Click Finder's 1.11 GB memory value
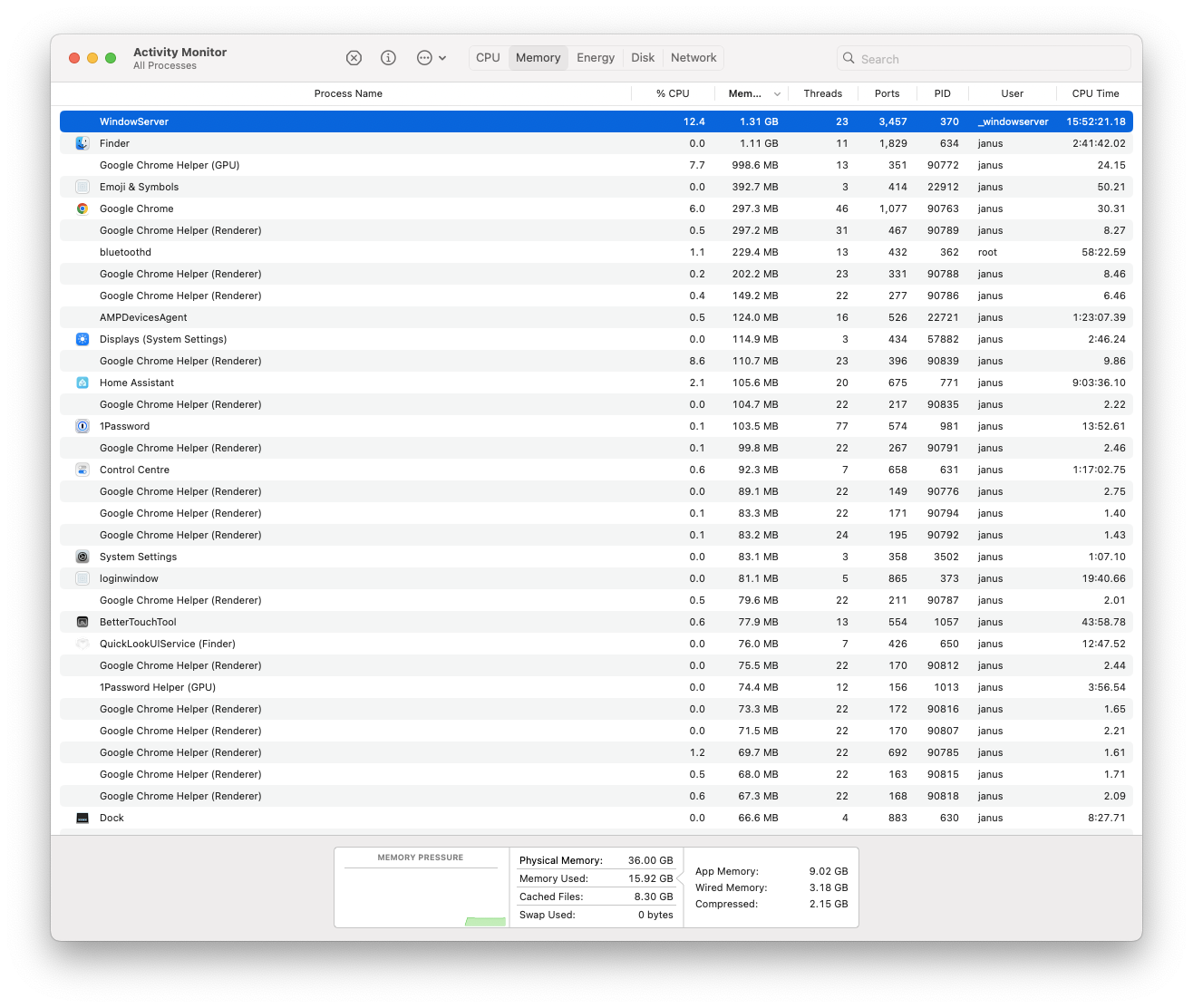Image resolution: width=1193 pixels, height=1008 pixels. [759, 143]
